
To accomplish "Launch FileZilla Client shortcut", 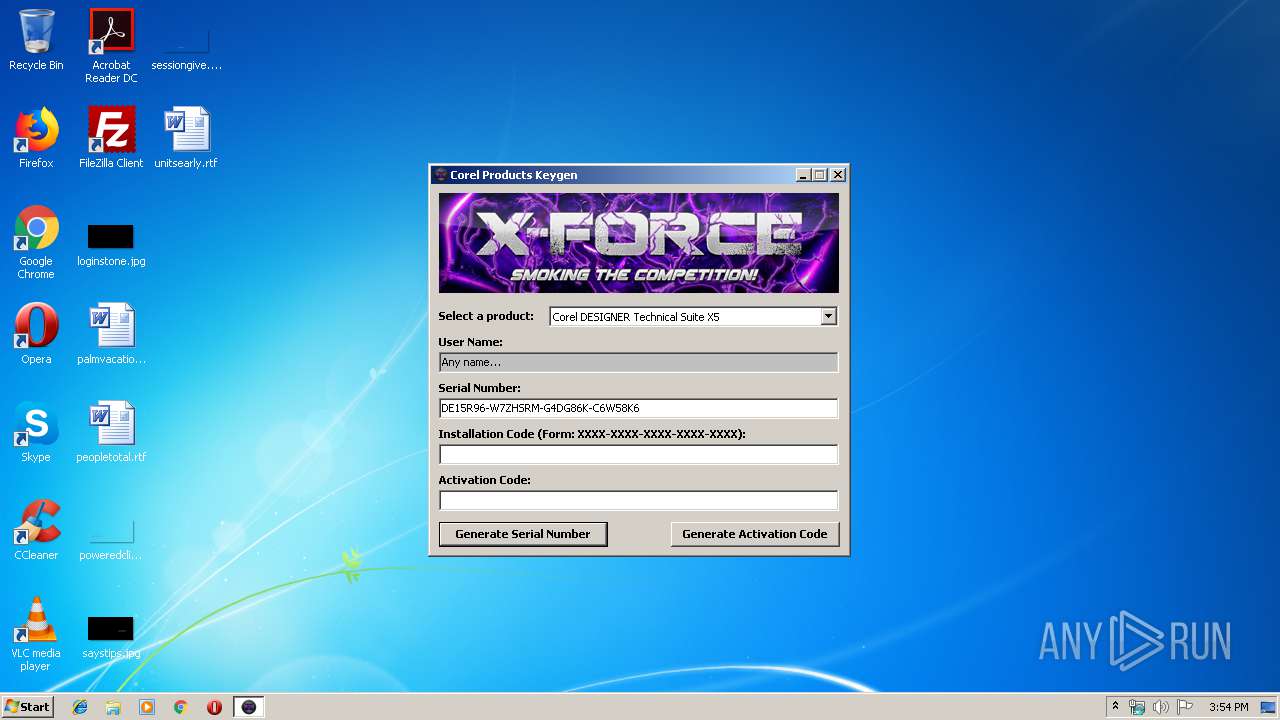I will (111, 138).
